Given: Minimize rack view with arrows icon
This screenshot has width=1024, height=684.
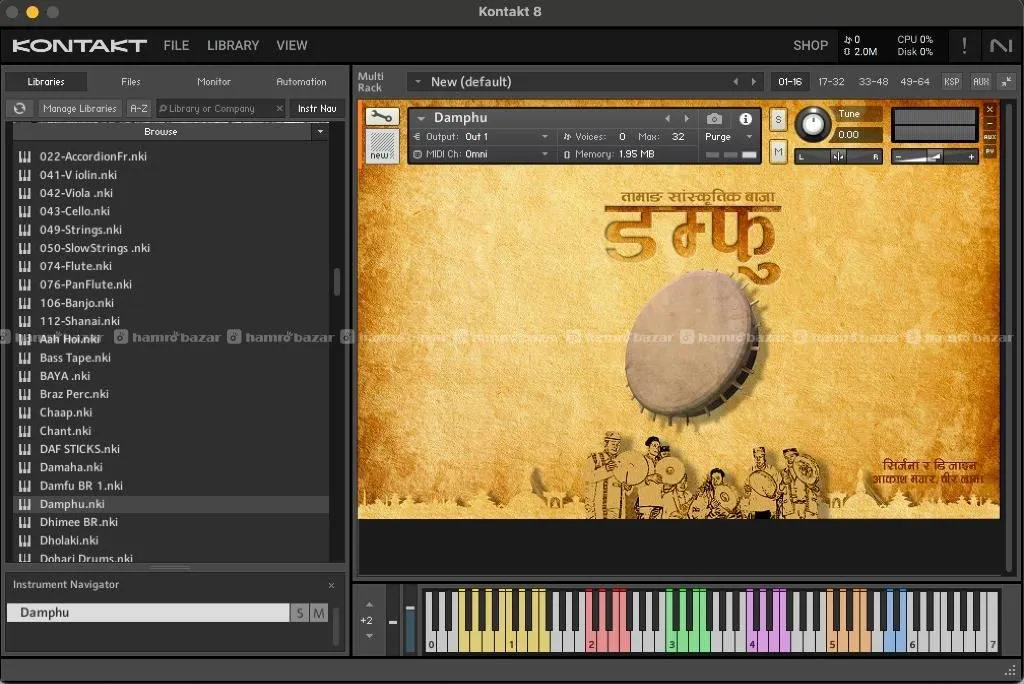Looking at the screenshot, I should pos(1006,82).
